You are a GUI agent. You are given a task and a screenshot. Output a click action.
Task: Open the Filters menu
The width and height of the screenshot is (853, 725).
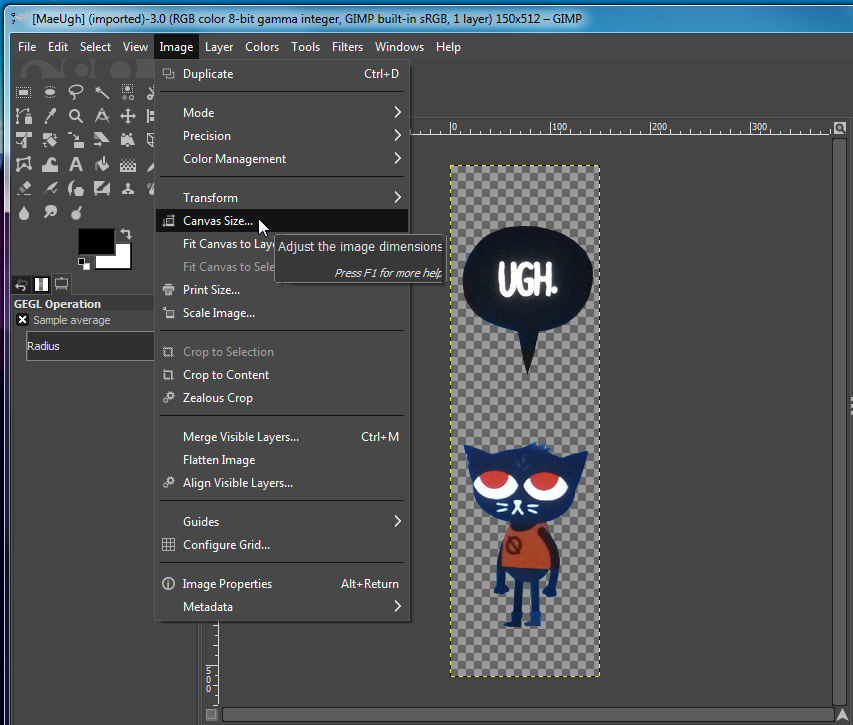coord(347,47)
